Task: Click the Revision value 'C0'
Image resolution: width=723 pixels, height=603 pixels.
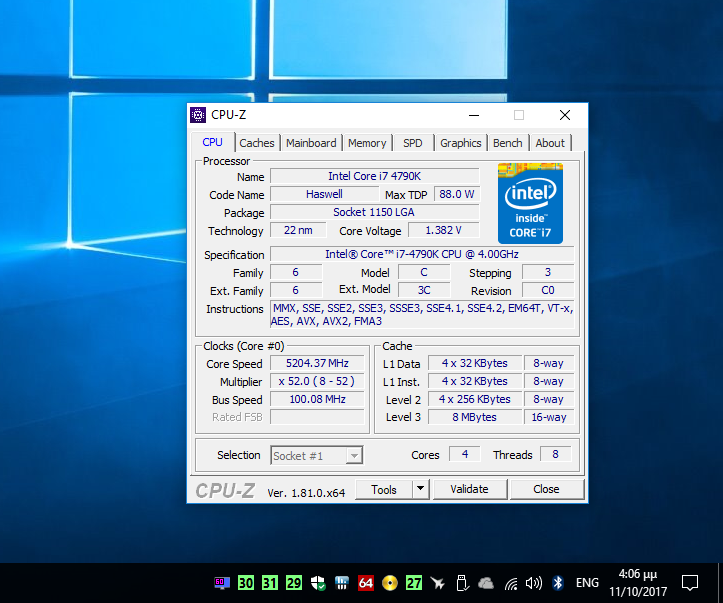Action: click(548, 290)
